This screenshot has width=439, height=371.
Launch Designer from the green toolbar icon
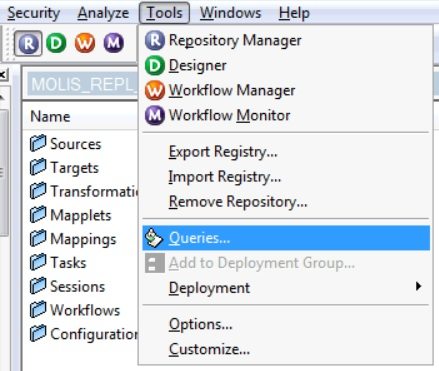(x=56, y=43)
